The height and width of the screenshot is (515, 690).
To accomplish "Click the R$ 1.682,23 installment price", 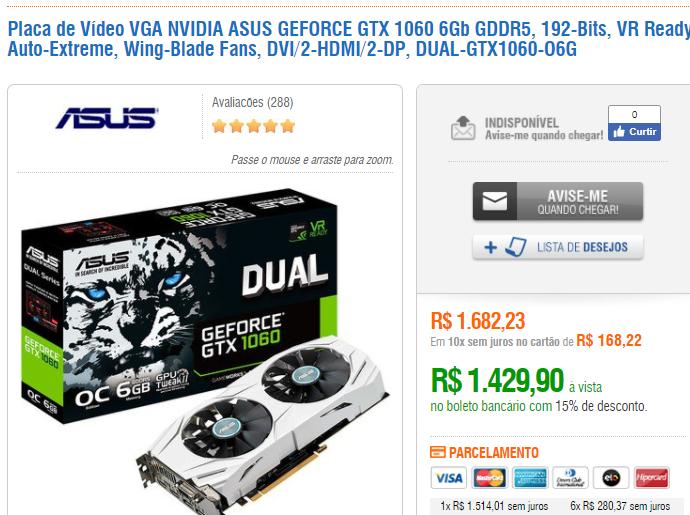I will (x=478, y=321).
